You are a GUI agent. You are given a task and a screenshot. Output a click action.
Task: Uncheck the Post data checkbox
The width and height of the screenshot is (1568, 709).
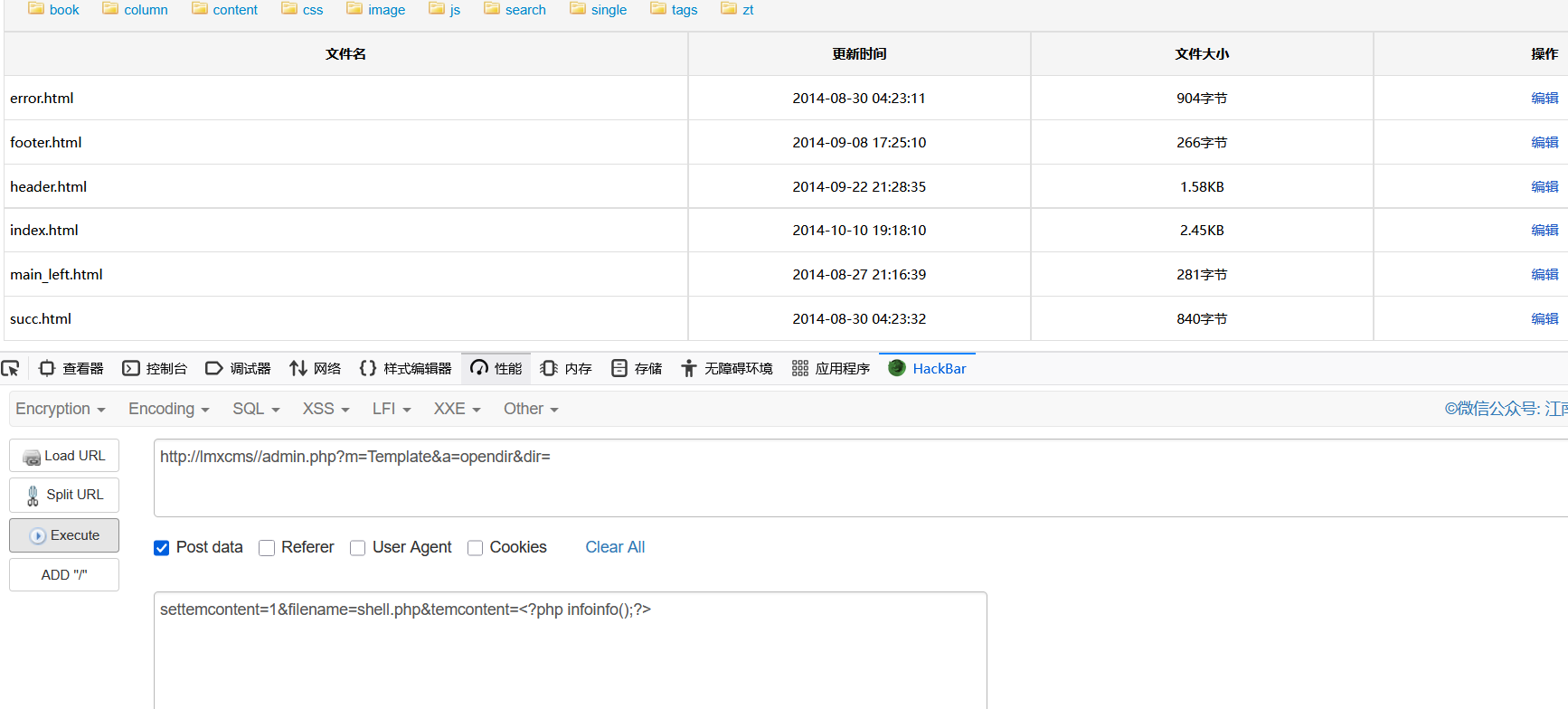point(162,548)
